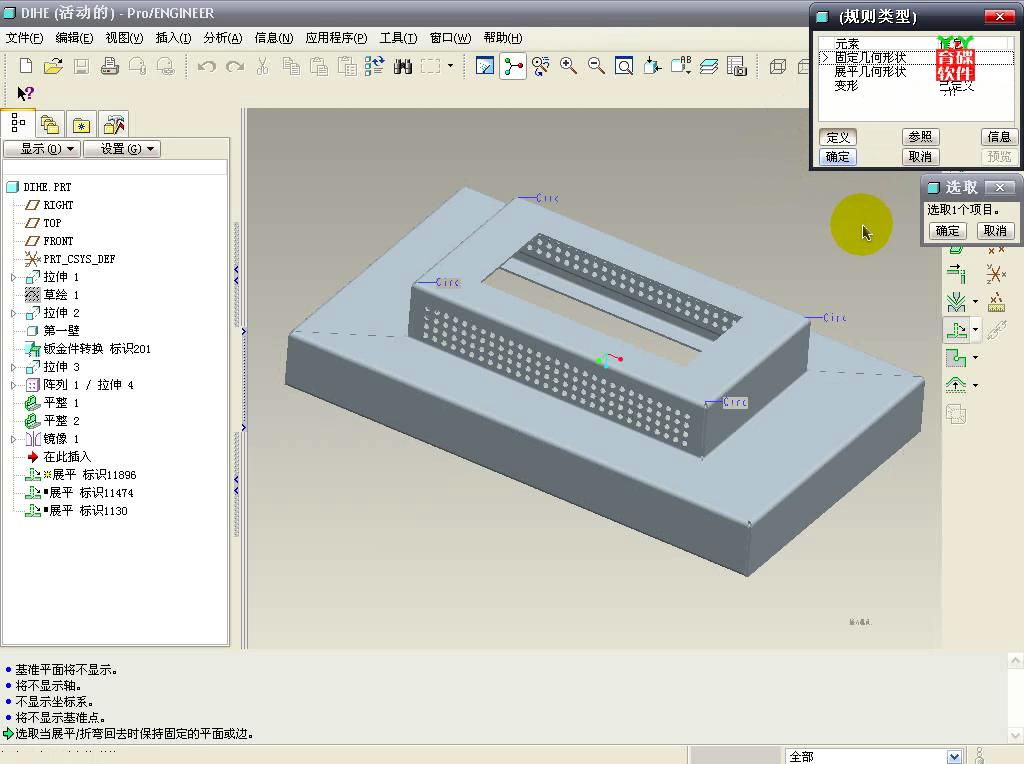Click the context help arrow-question icon

[25, 93]
